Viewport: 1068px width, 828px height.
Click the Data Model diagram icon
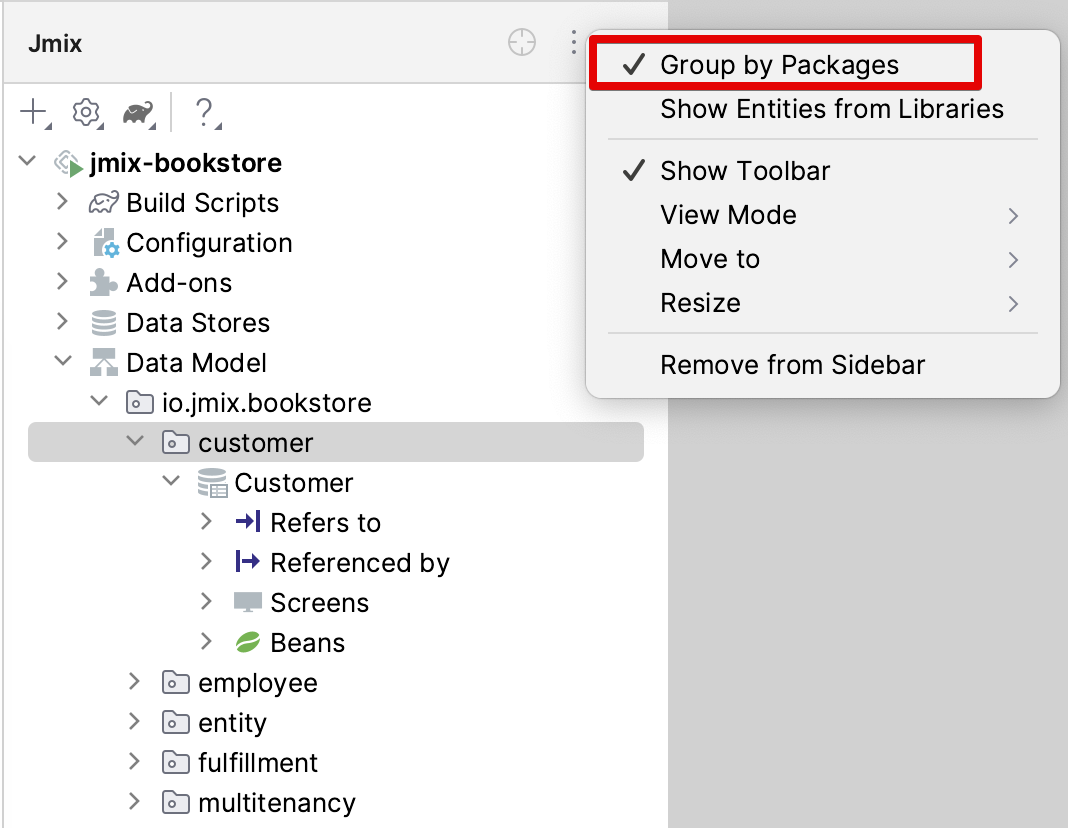[x=104, y=362]
